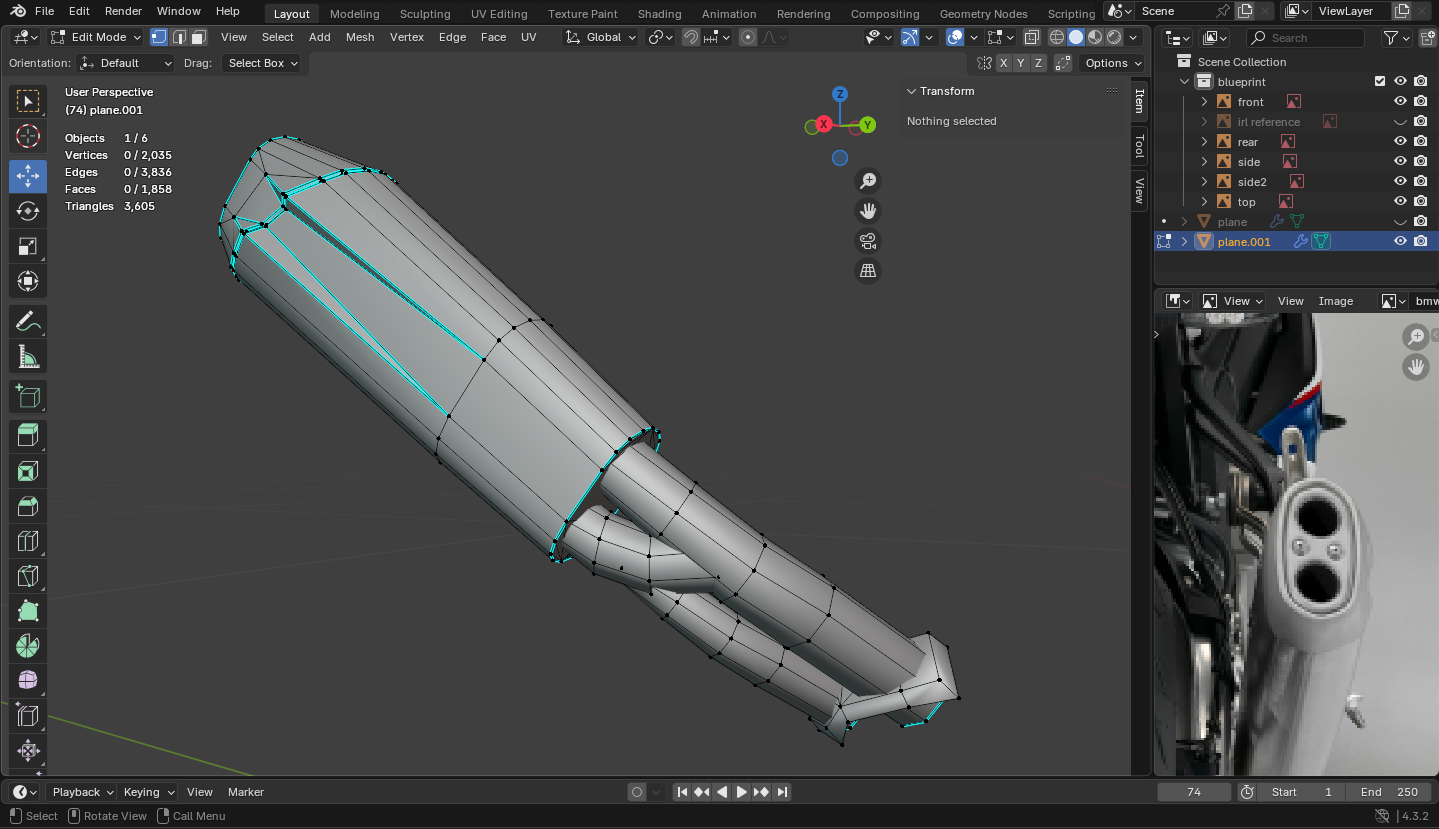
Task: Select the Cursor tool in the toolbar
Action: [28, 136]
